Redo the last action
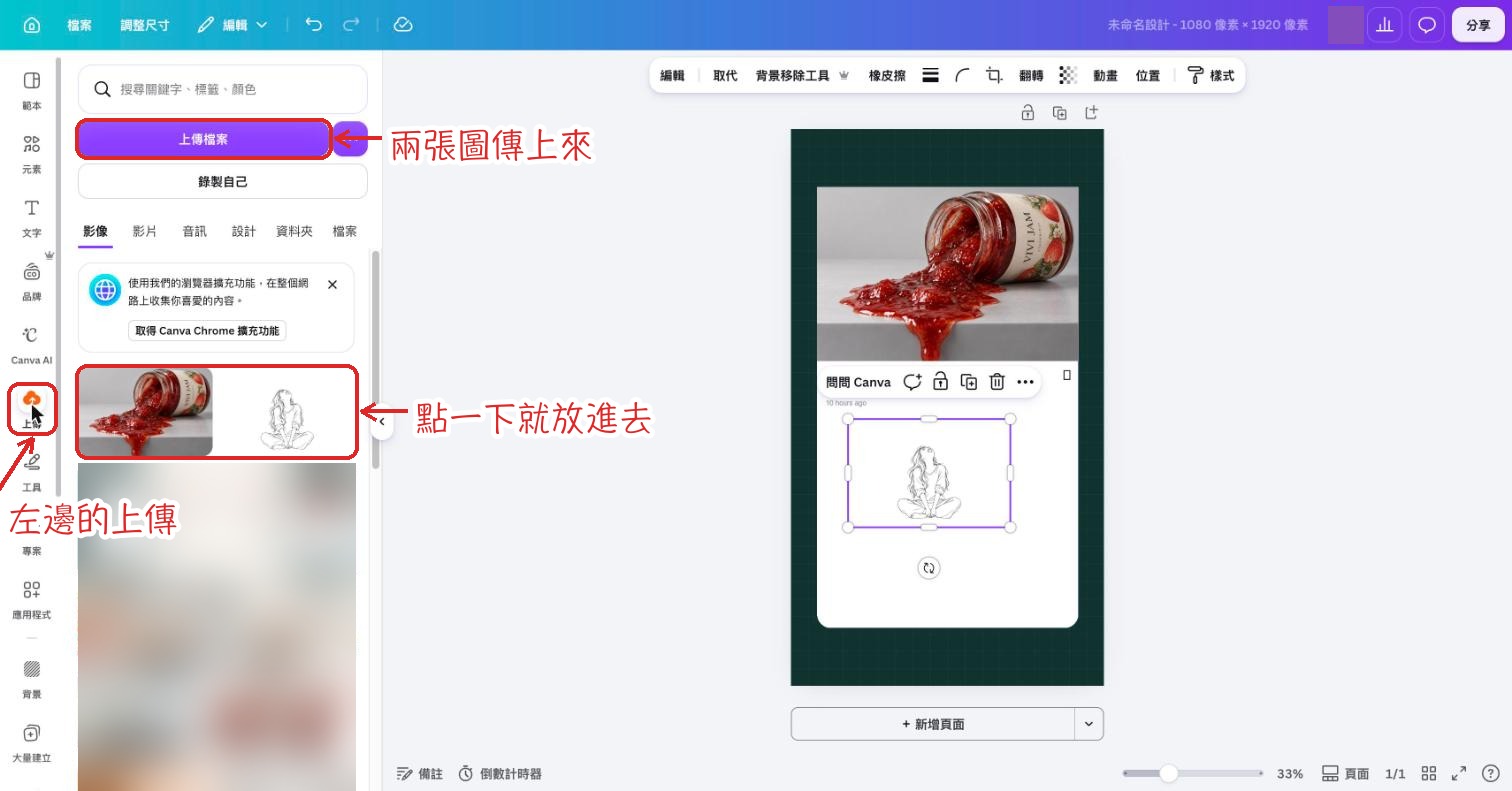The image size is (1512, 791). click(351, 25)
